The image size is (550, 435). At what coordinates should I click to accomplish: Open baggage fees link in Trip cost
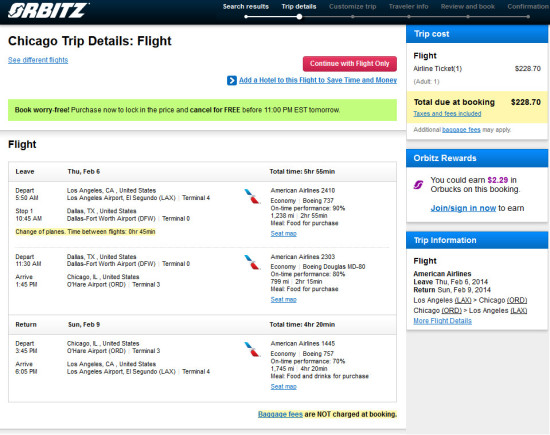tap(461, 130)
